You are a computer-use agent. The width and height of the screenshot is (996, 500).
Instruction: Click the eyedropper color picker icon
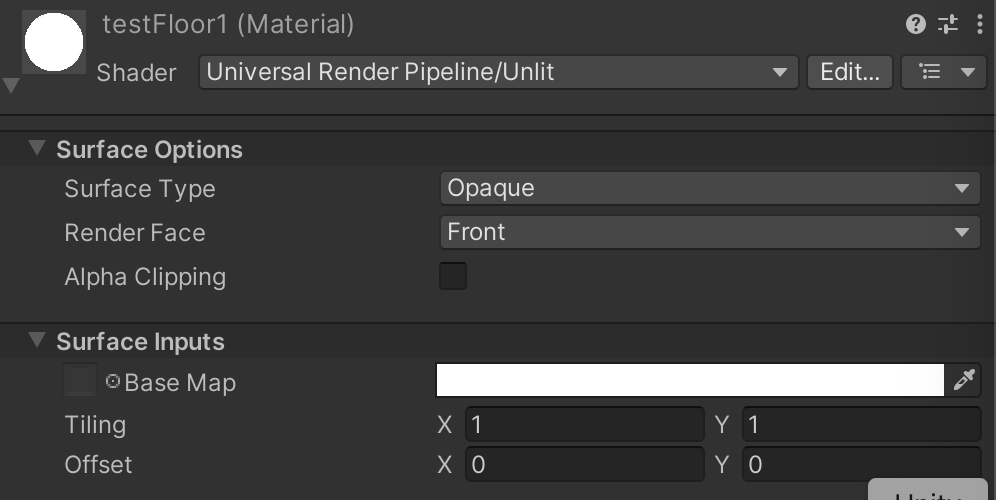pyautogui.click(x=964, y=380)
